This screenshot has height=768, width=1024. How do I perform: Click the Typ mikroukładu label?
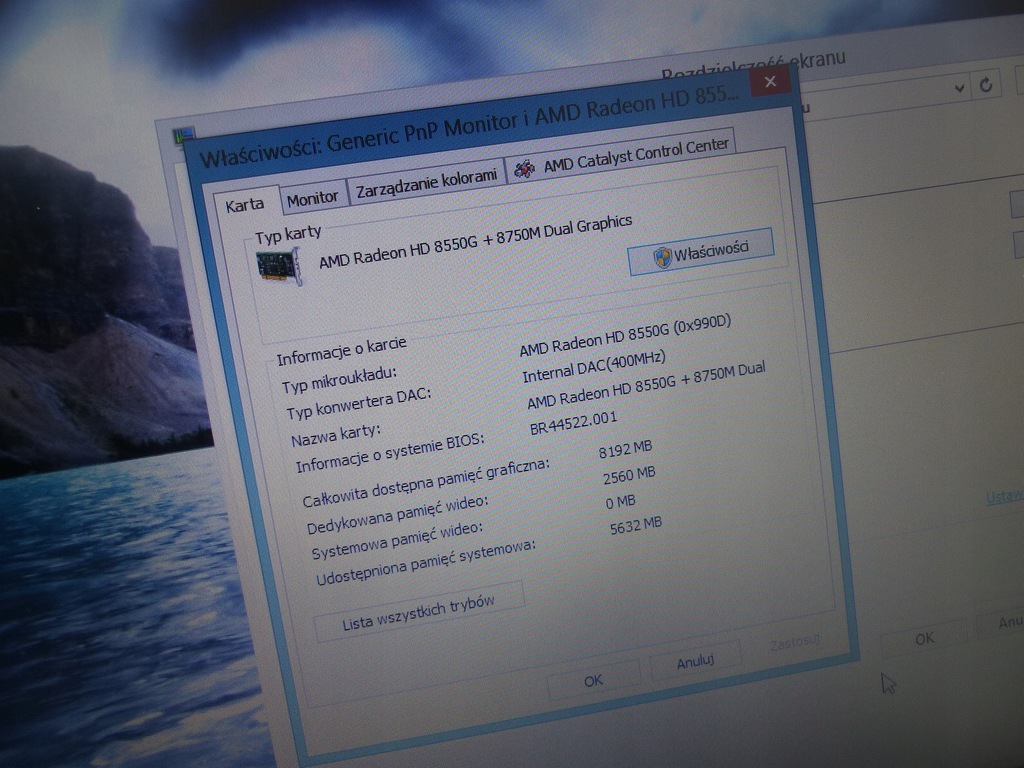[339, 380]
